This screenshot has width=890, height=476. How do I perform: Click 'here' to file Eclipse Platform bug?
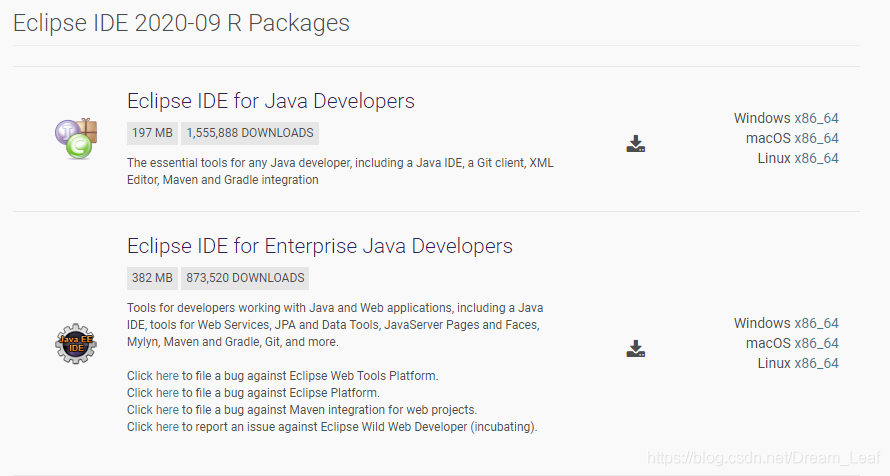click(x=167, y=393)
